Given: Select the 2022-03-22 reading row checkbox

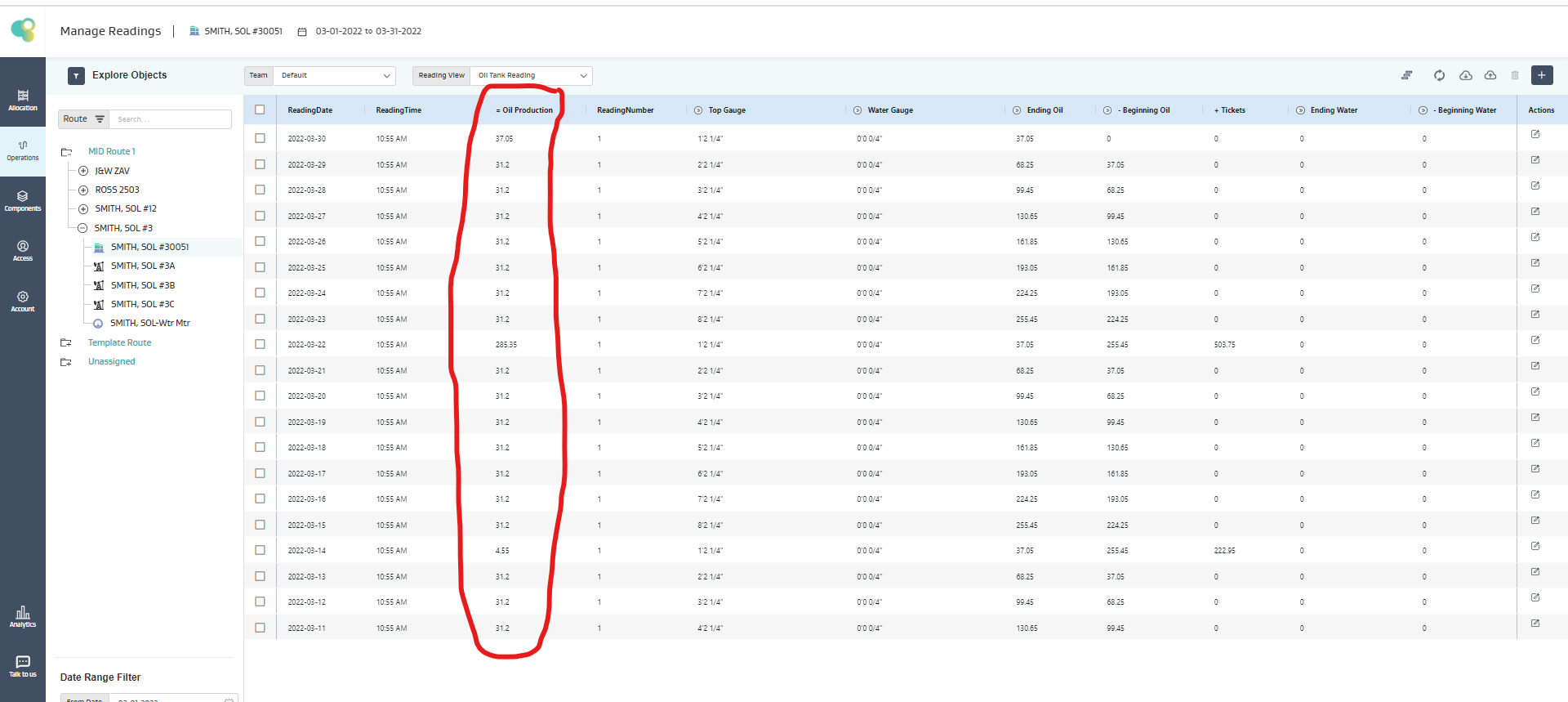Looking at the screenshot, I should (260, 344).
